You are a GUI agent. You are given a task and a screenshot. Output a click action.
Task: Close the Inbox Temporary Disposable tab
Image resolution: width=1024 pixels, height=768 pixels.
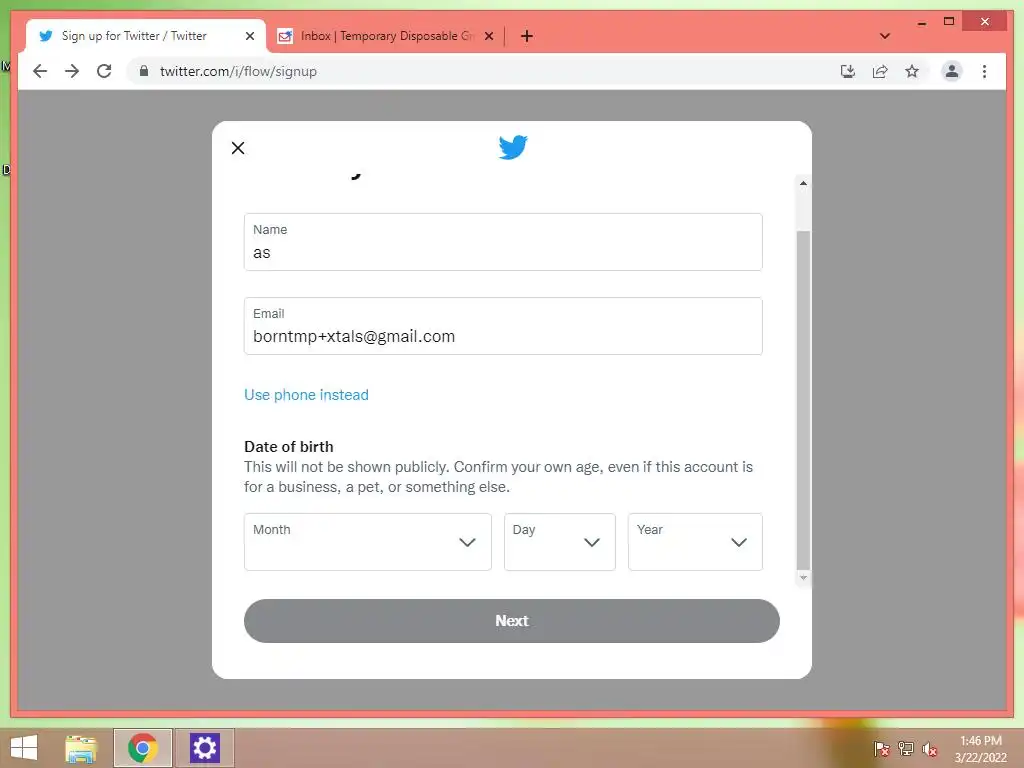(x=488, y=36)
